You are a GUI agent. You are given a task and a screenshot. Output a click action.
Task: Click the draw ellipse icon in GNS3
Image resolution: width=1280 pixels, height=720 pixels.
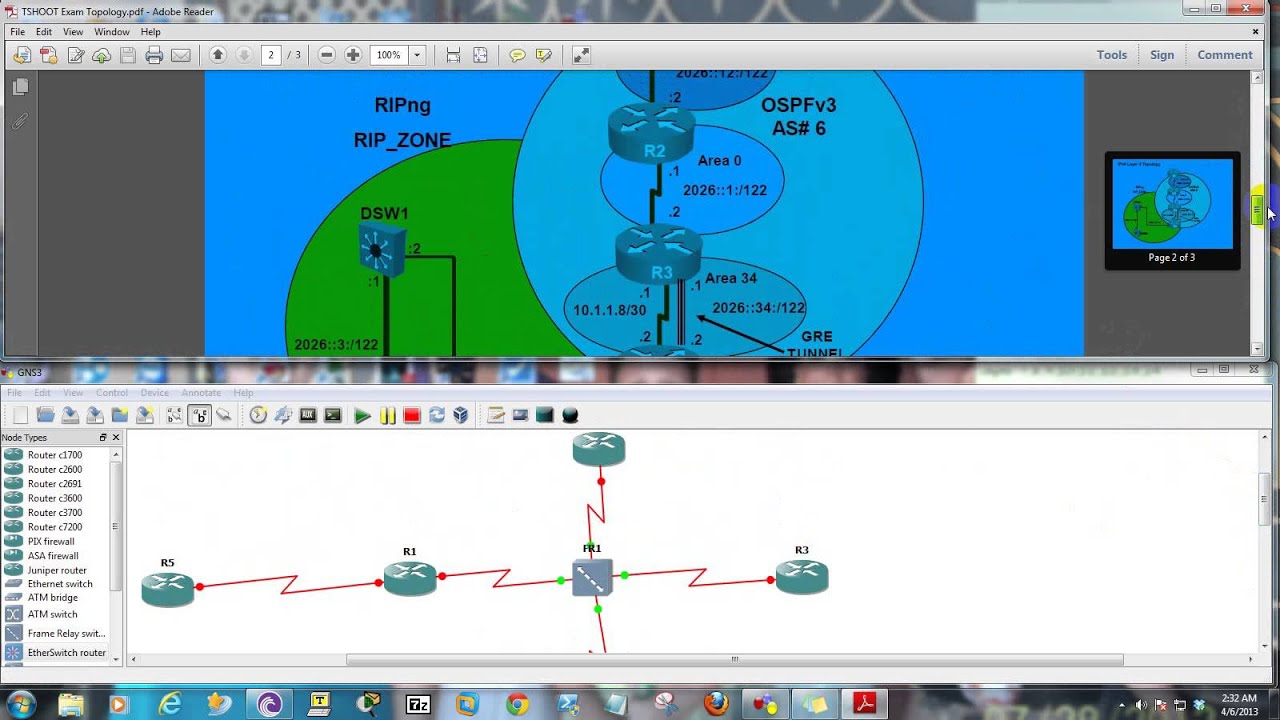click(570, 415)
